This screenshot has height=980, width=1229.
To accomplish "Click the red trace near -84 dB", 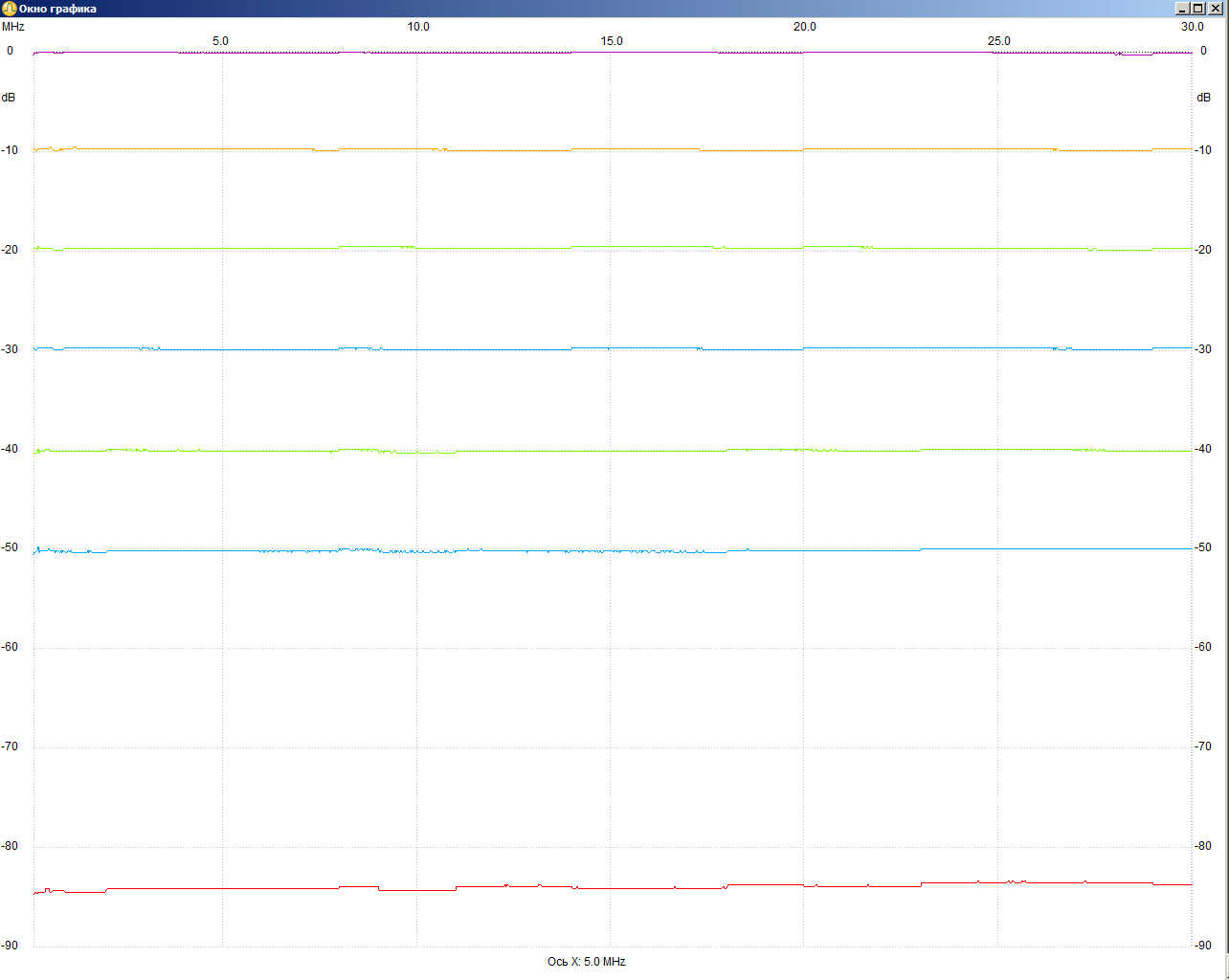I will (613, 888).
